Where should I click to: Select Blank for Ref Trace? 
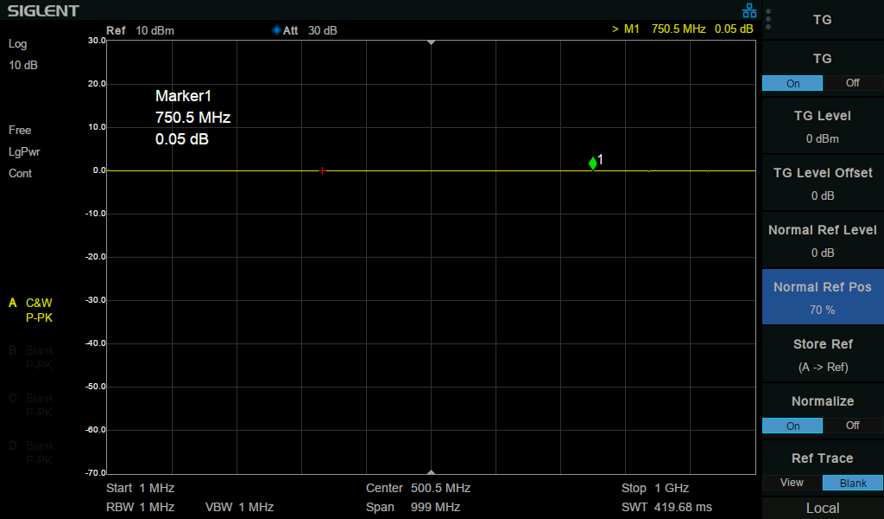pos(853,483)
